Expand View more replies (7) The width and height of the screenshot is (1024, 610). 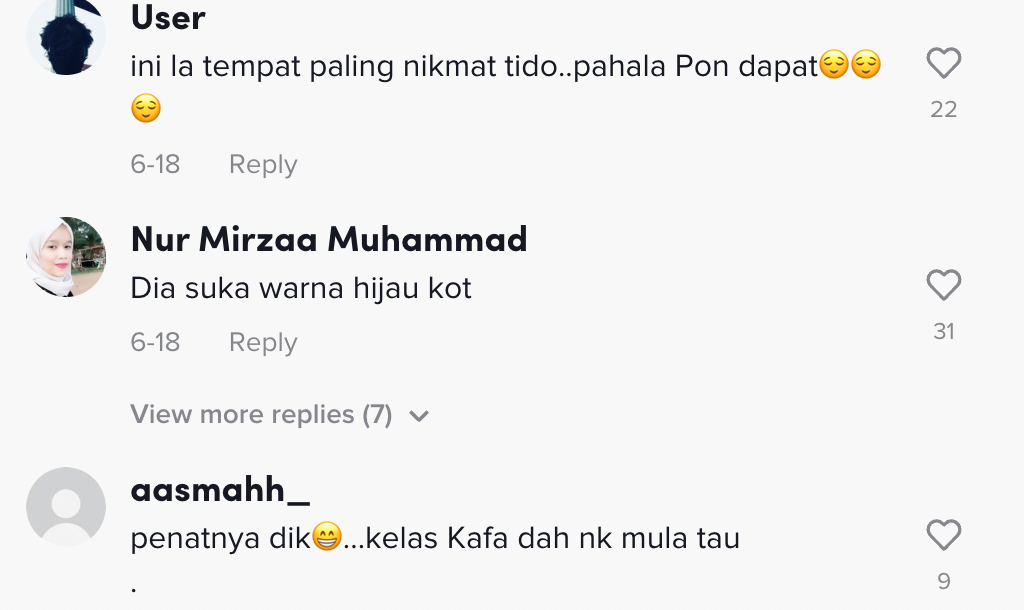(261, 415)
